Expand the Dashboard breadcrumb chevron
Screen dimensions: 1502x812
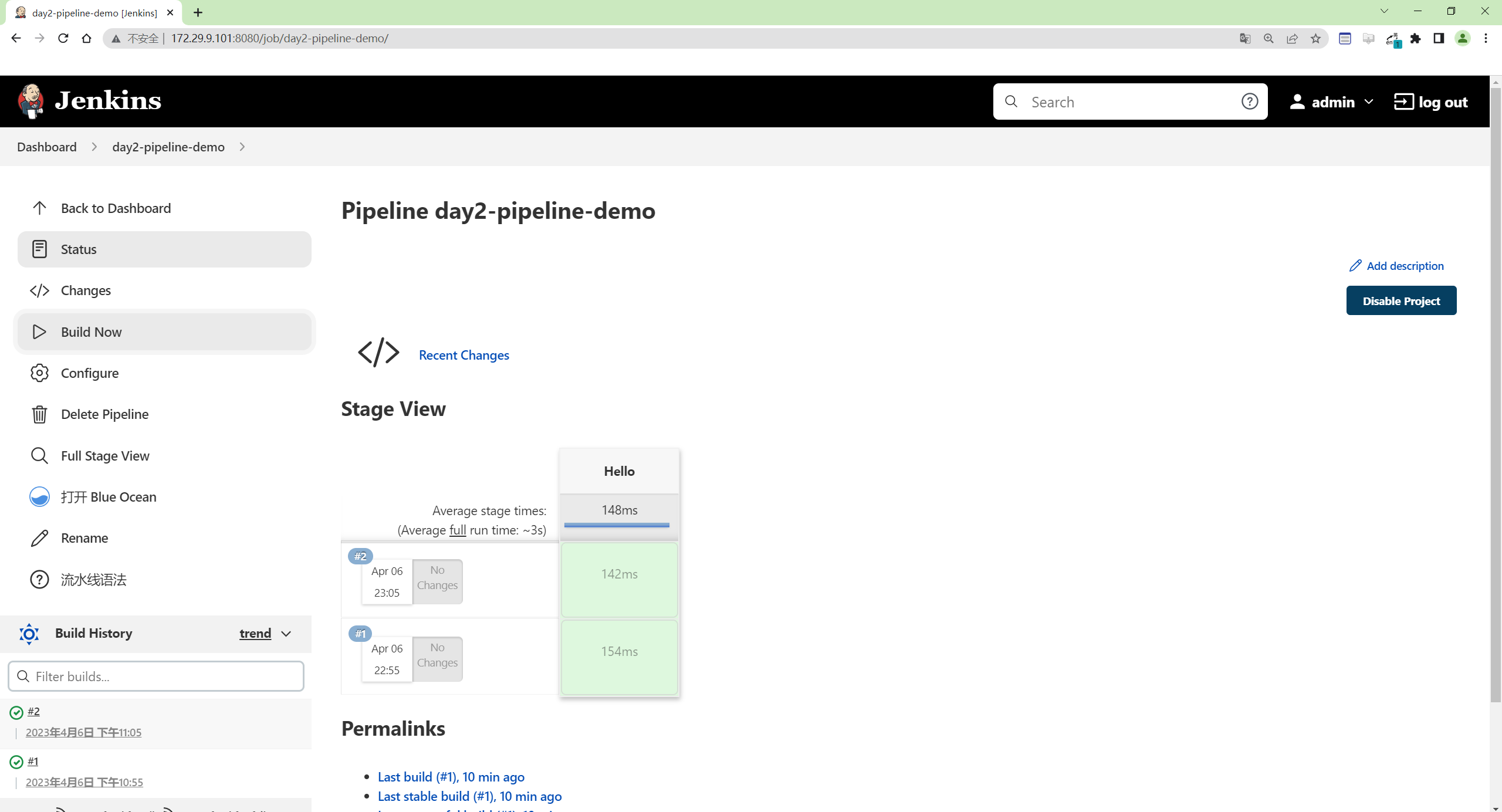tap(94, 147)
